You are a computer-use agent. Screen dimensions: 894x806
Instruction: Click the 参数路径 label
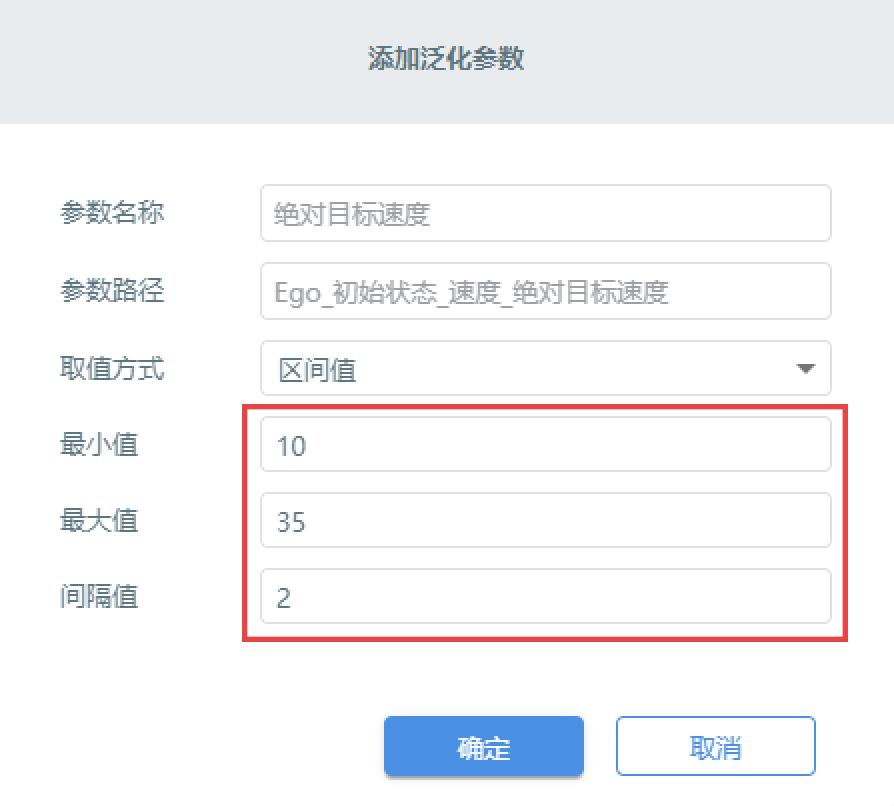point(112,291)
